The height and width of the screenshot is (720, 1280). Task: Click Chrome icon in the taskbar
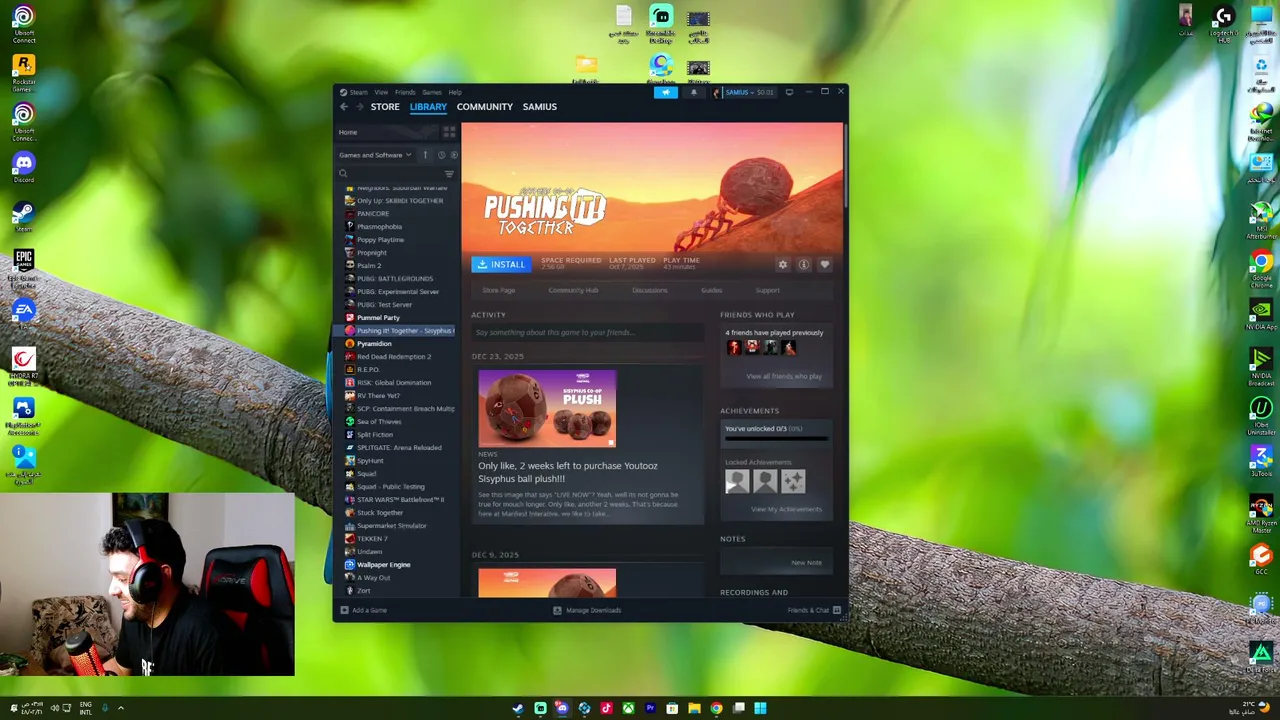pos(716,708)
